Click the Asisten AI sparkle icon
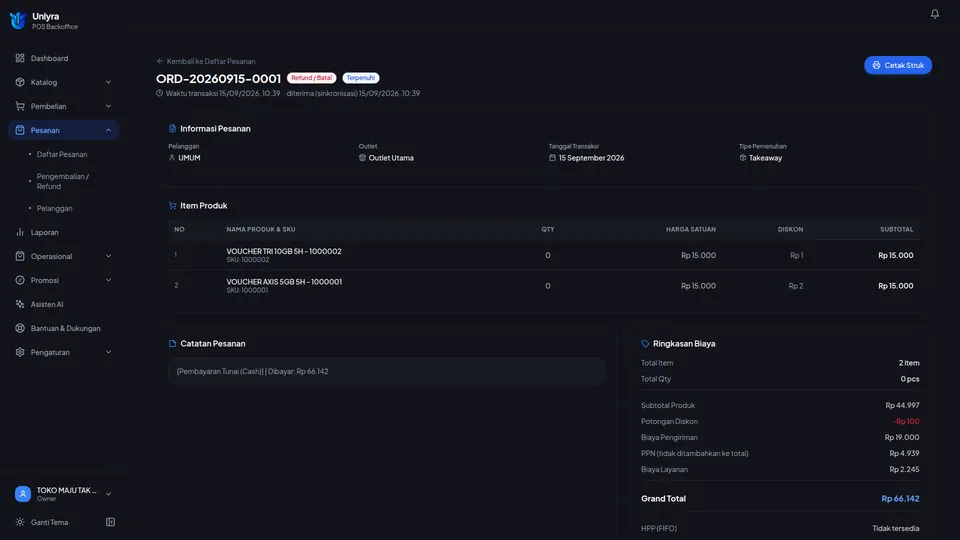The width and height of the screenshot is (960, 540). (20, 304)
